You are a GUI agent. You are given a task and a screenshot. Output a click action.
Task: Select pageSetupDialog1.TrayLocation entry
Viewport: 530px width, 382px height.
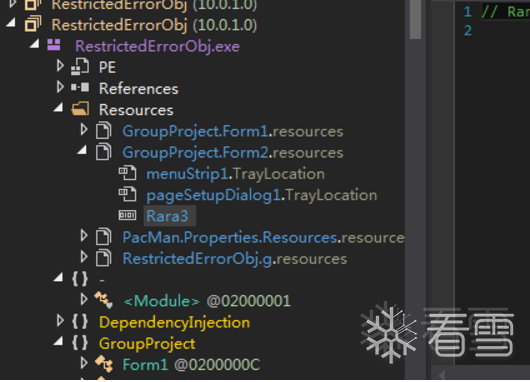pyautogui.click(x=262, y=195)
